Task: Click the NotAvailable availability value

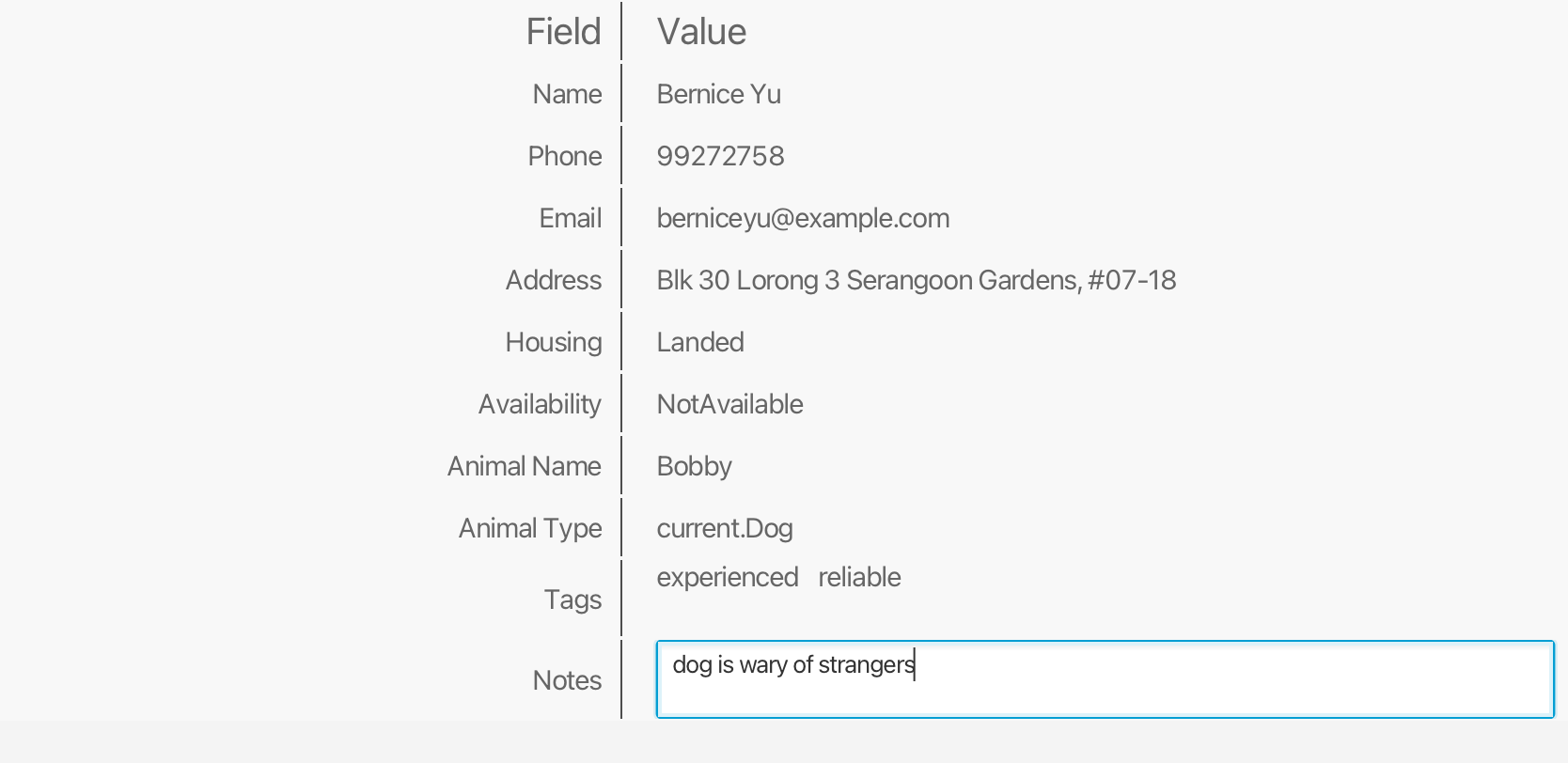Action: click(x=729, y=404)
